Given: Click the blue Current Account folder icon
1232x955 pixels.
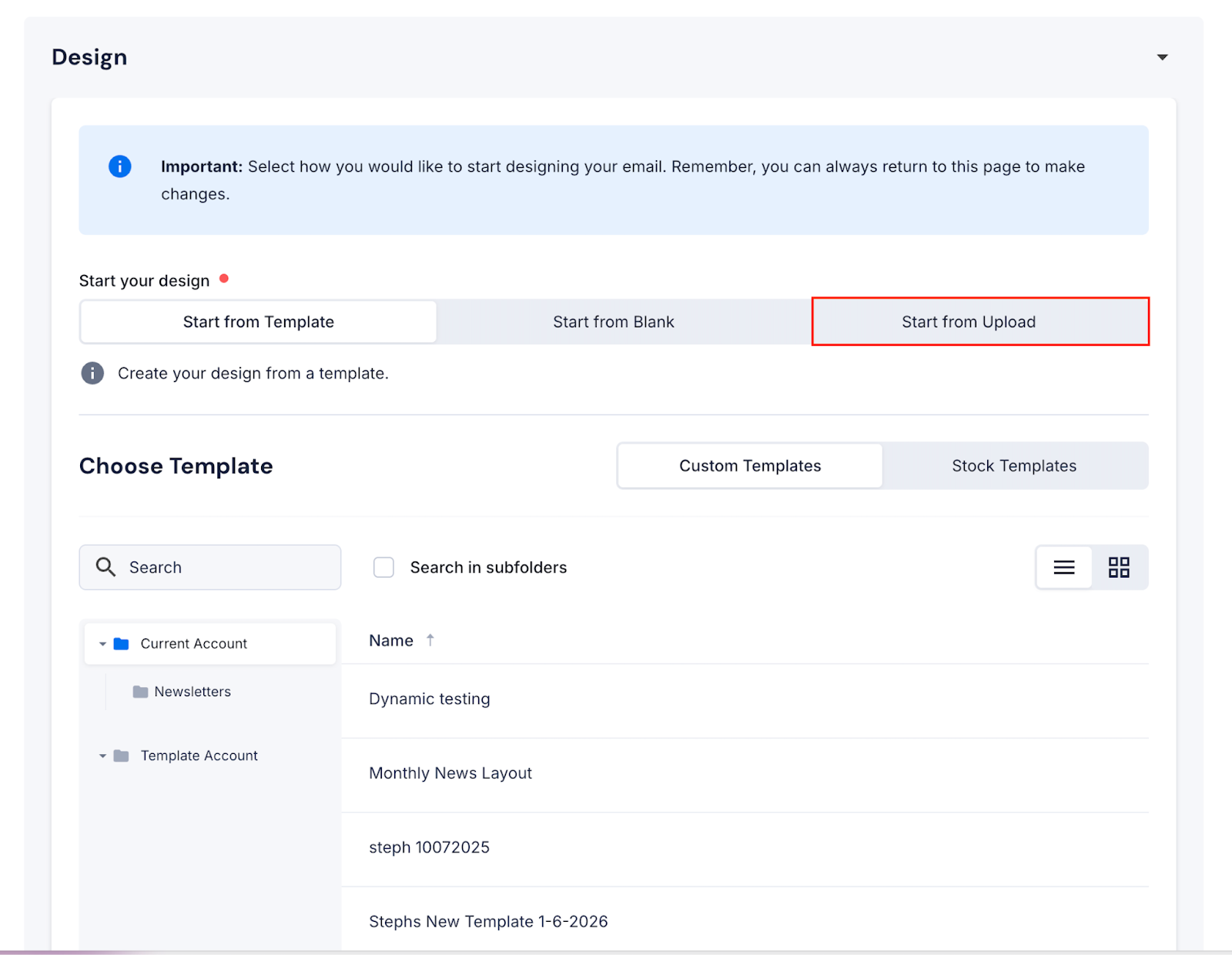Looking at the screenshot, I should point(121,644).
